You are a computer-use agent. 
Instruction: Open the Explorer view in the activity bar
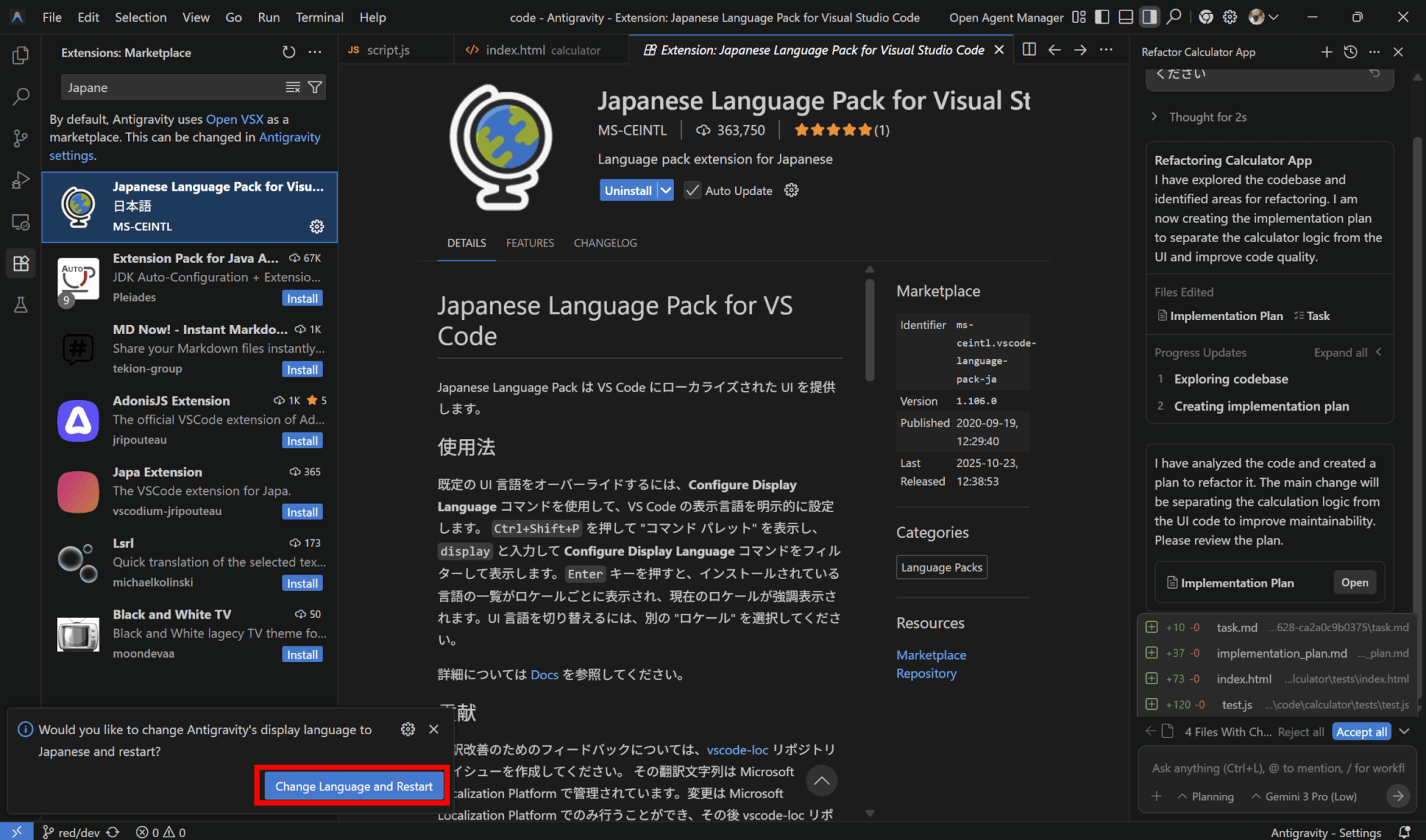(21, 54)
